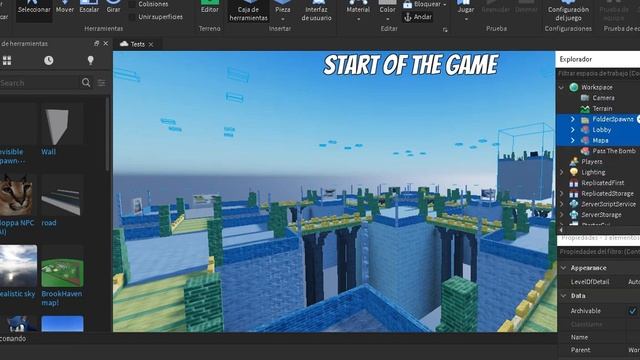Click the Explorer workspace filter field
This screenshot has width=640, height=360.
(598, 73)
